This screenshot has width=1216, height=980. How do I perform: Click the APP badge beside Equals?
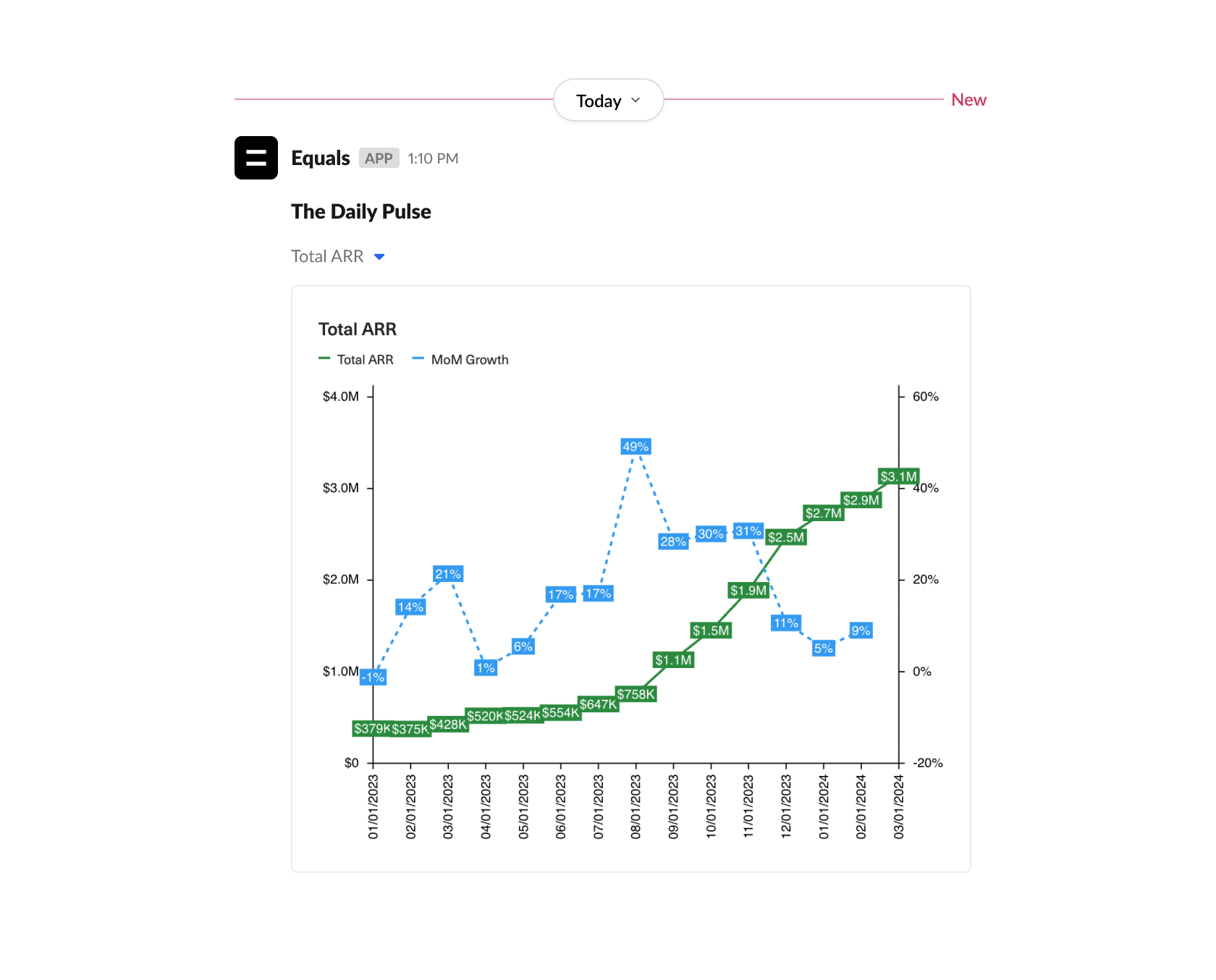[x=379, y=158]
